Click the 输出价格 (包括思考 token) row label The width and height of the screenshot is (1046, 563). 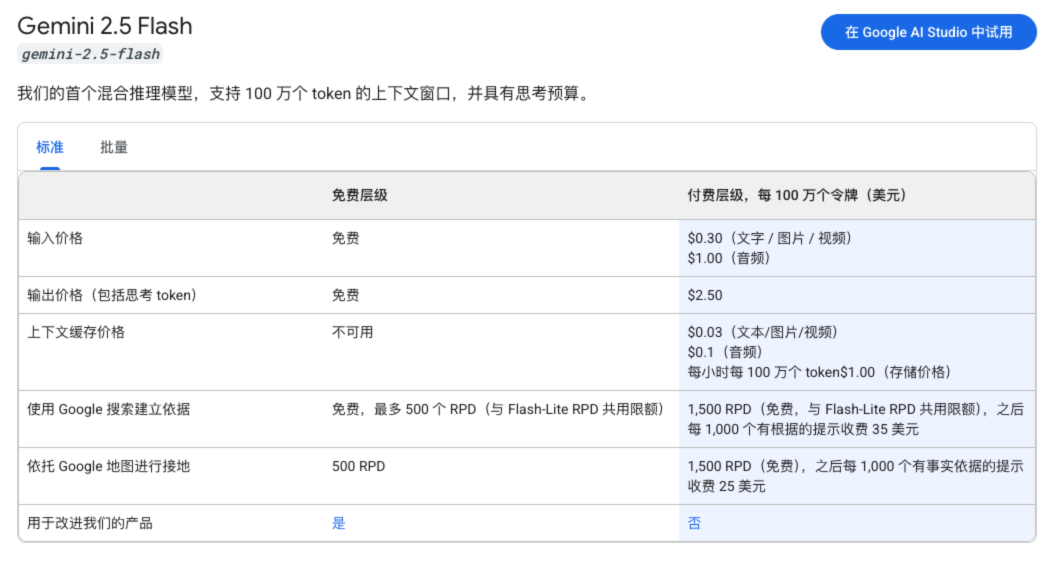[x=112, y=295]
